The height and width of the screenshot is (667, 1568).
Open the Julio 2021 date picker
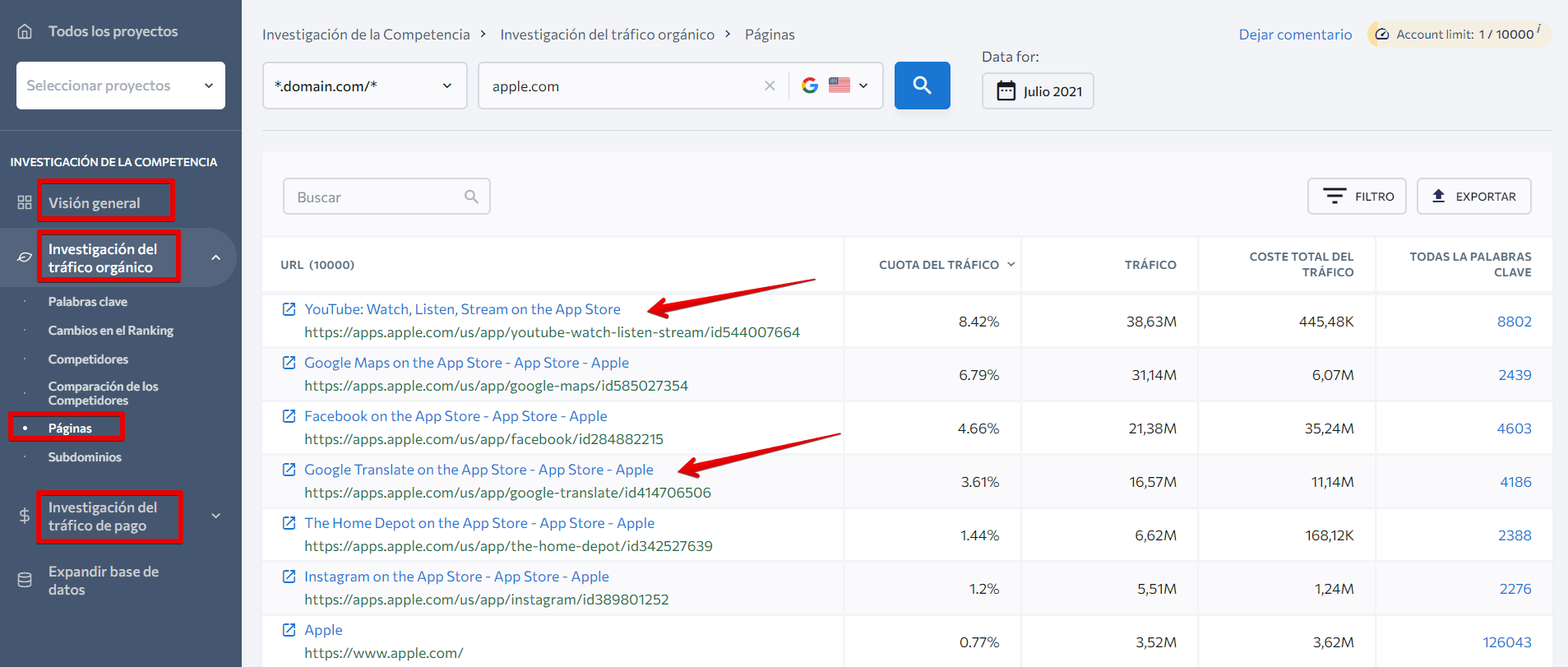1038,90
